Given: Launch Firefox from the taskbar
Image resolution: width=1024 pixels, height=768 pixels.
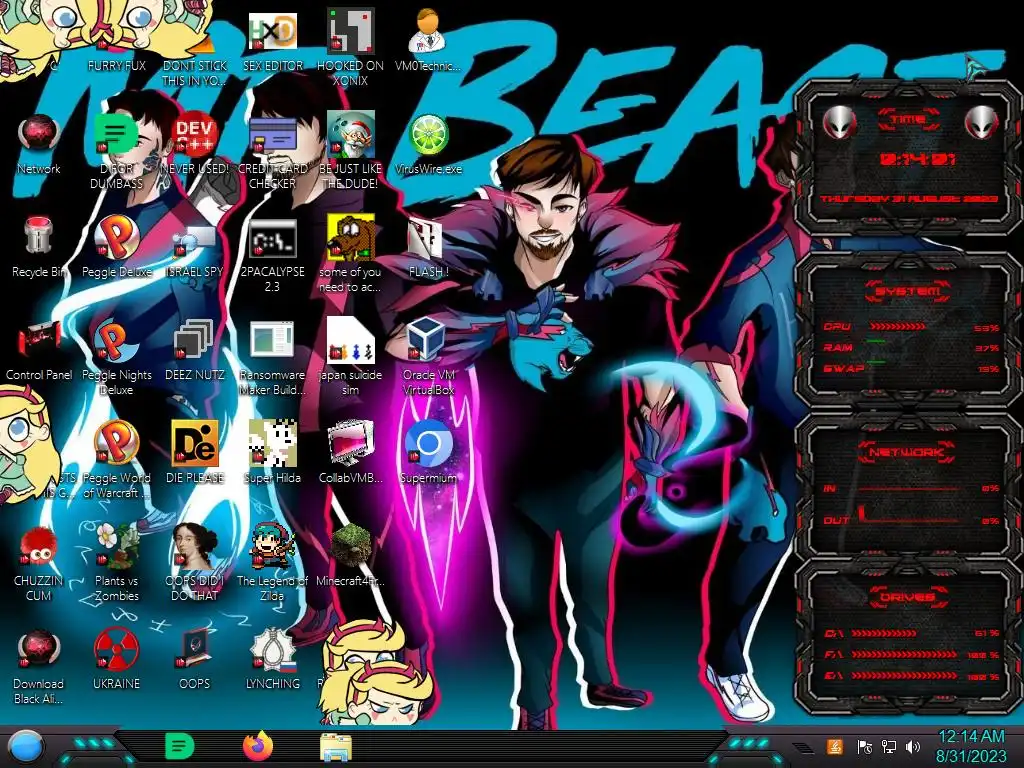Looking at the screenshot, I should 258,746.
